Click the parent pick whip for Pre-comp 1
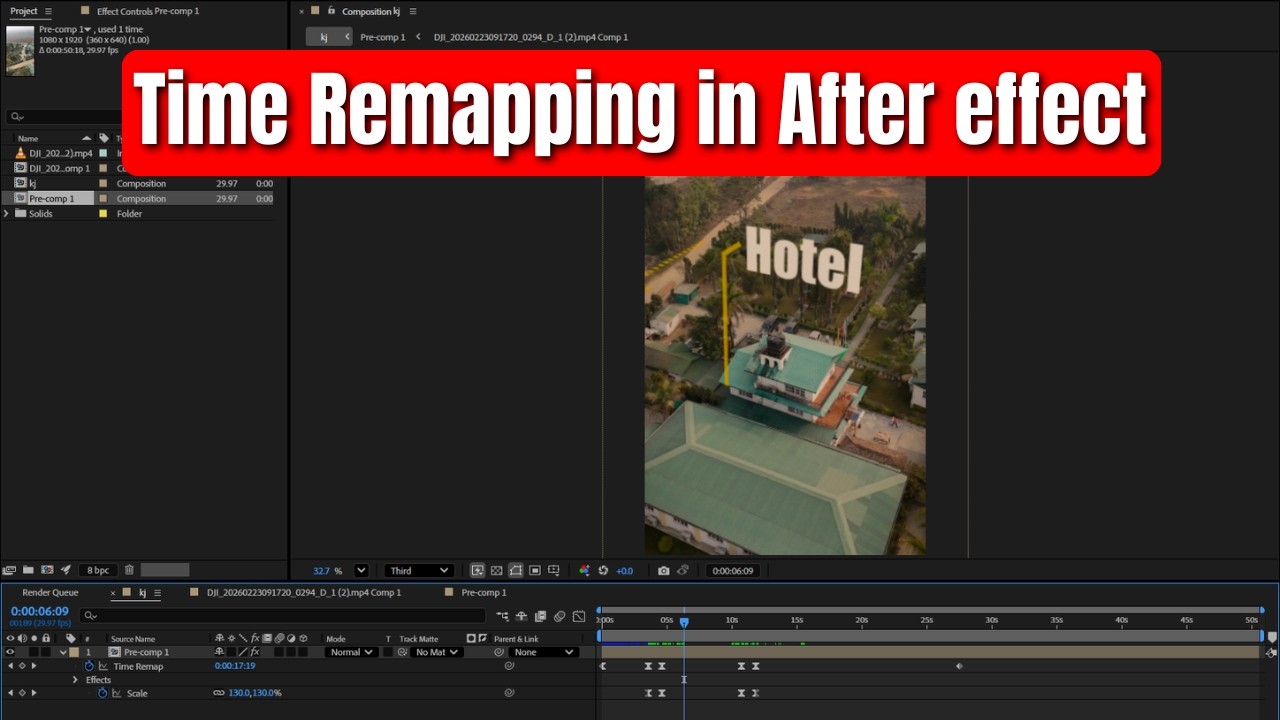This screenshot has width=1280, height=720. [x=499, y=652]
